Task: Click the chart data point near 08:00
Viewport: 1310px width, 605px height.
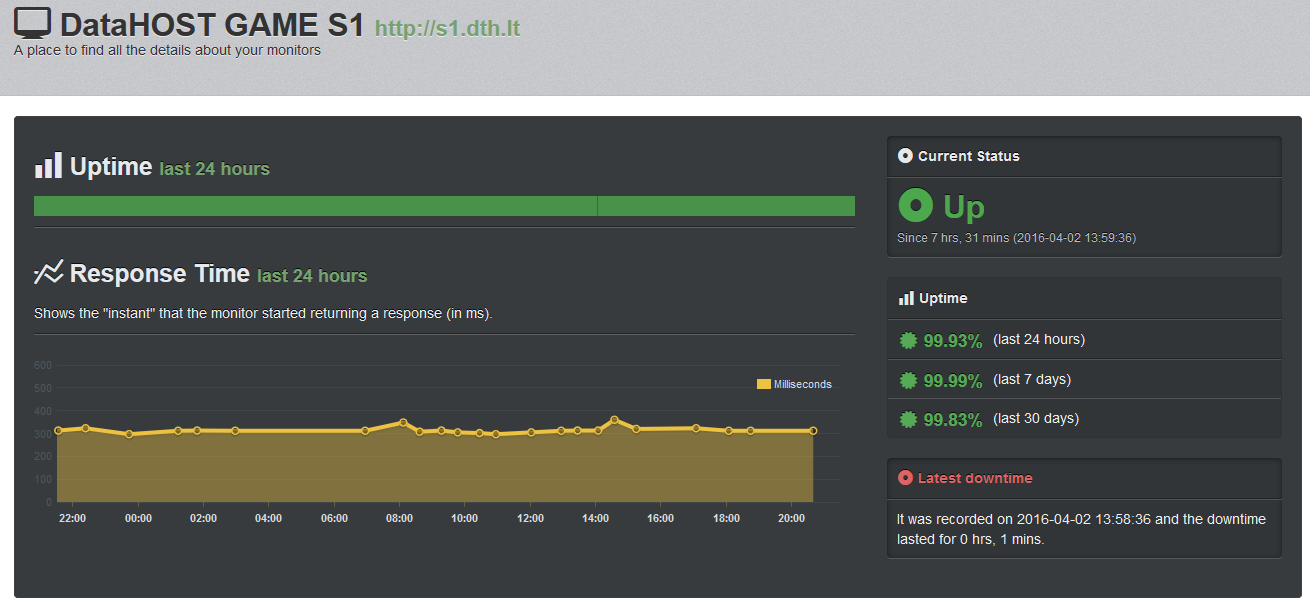Action: coord(403,422)
